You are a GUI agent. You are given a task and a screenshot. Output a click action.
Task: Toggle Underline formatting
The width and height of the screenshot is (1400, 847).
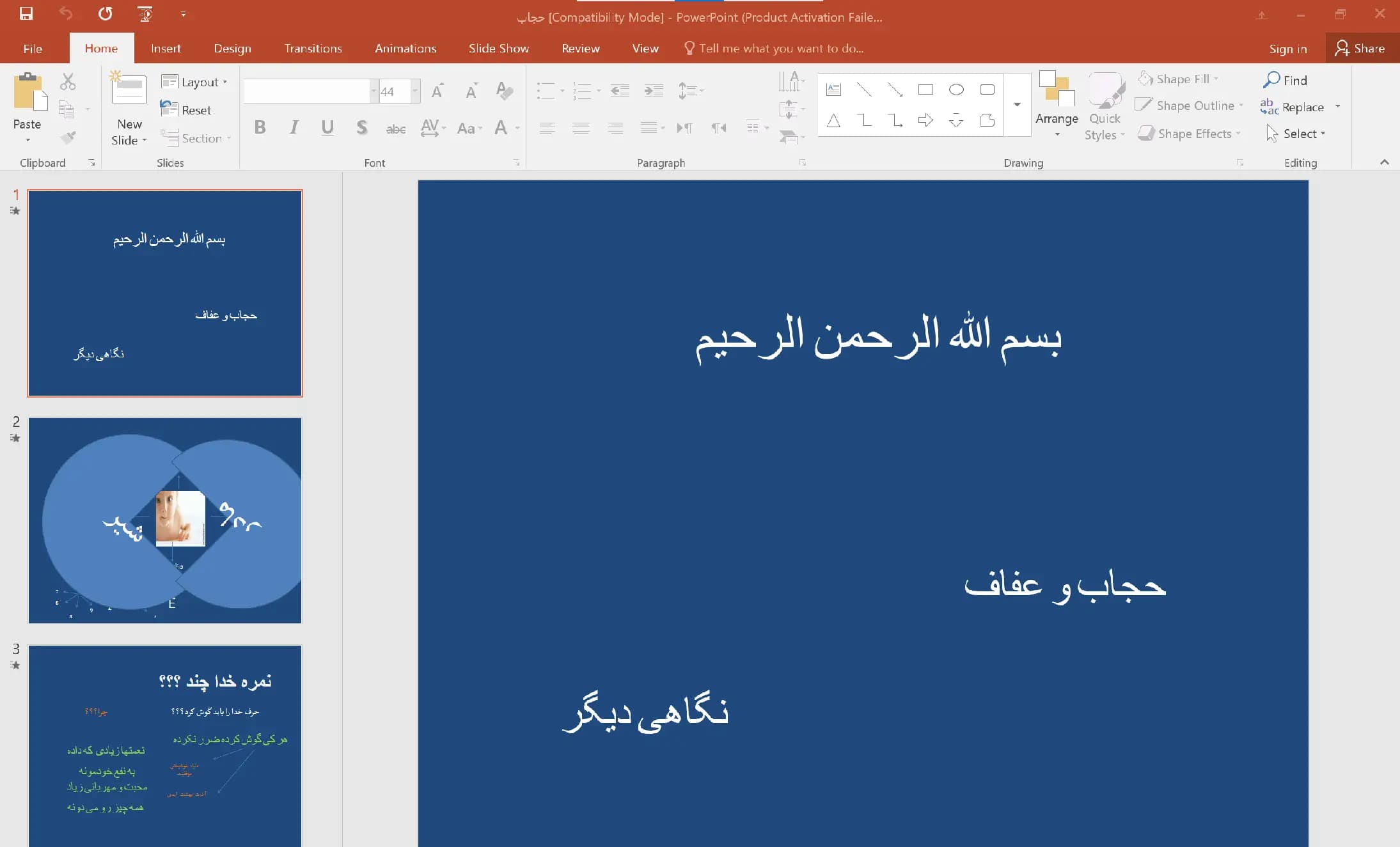[327, 127]
